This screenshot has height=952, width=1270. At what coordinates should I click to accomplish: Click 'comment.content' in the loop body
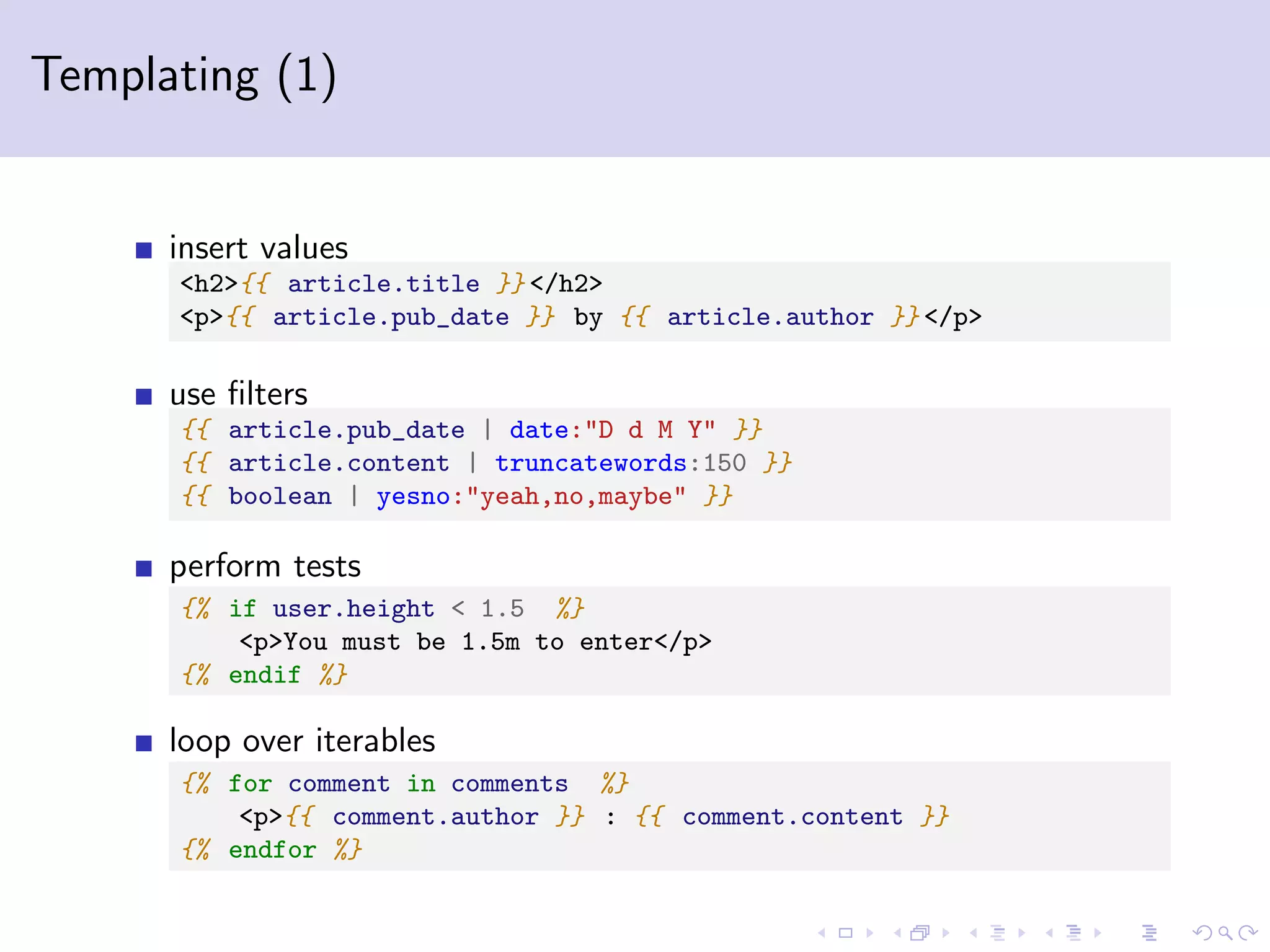(793, 817)
